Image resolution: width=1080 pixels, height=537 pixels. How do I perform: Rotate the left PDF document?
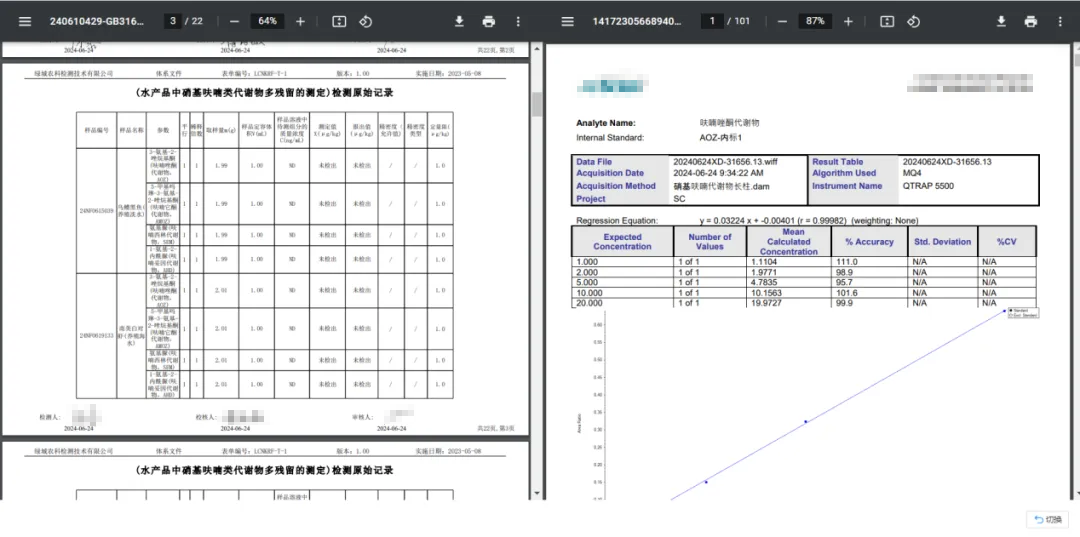366,21
